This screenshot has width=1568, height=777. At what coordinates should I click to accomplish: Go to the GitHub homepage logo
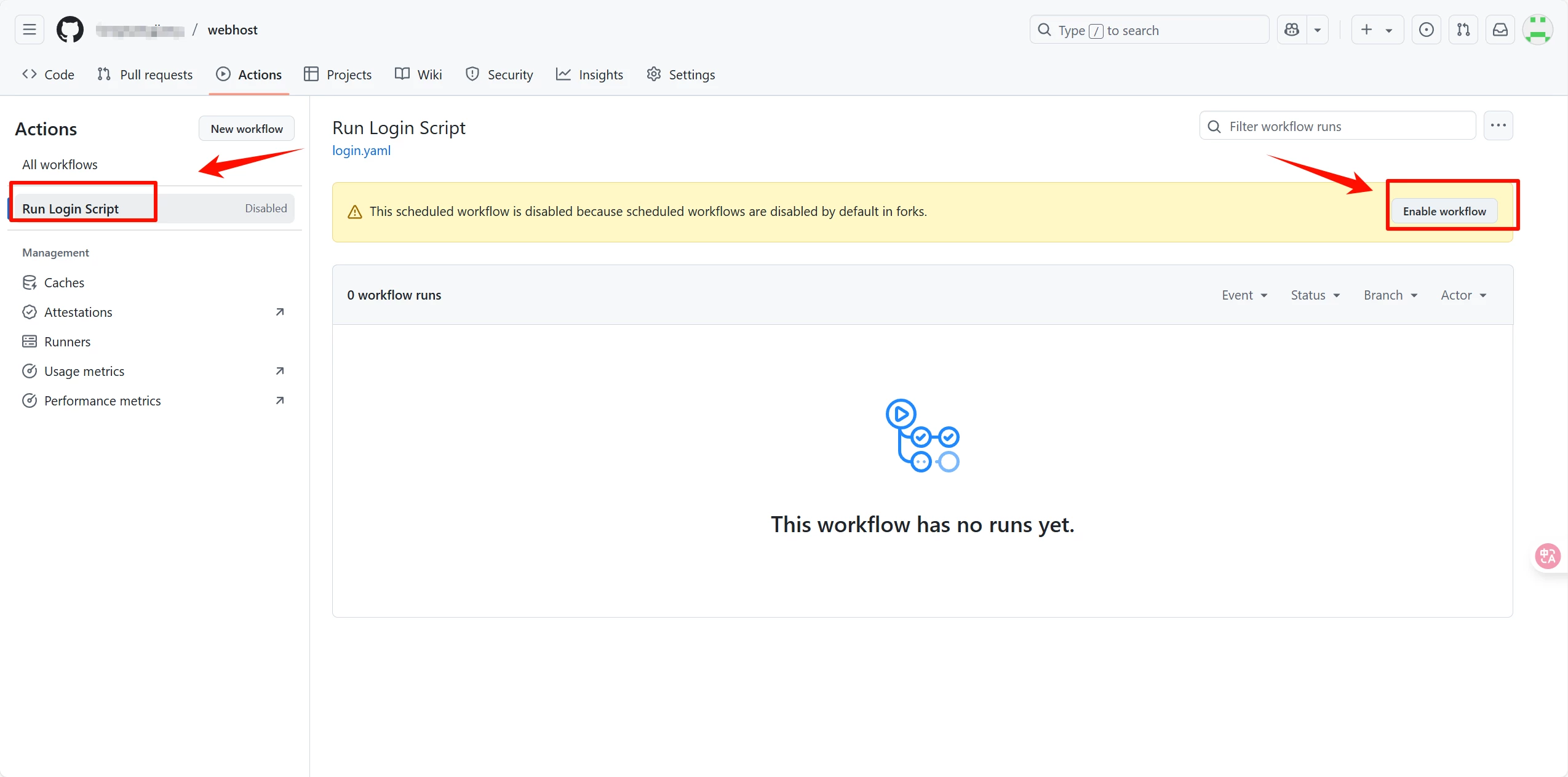[70, 30]
